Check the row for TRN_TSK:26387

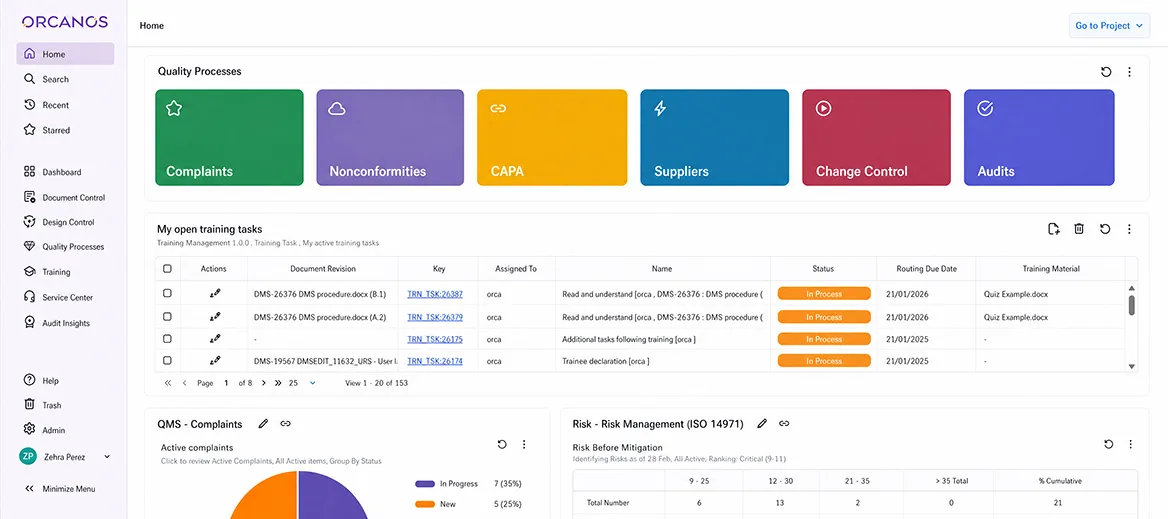tap(167, 293)
